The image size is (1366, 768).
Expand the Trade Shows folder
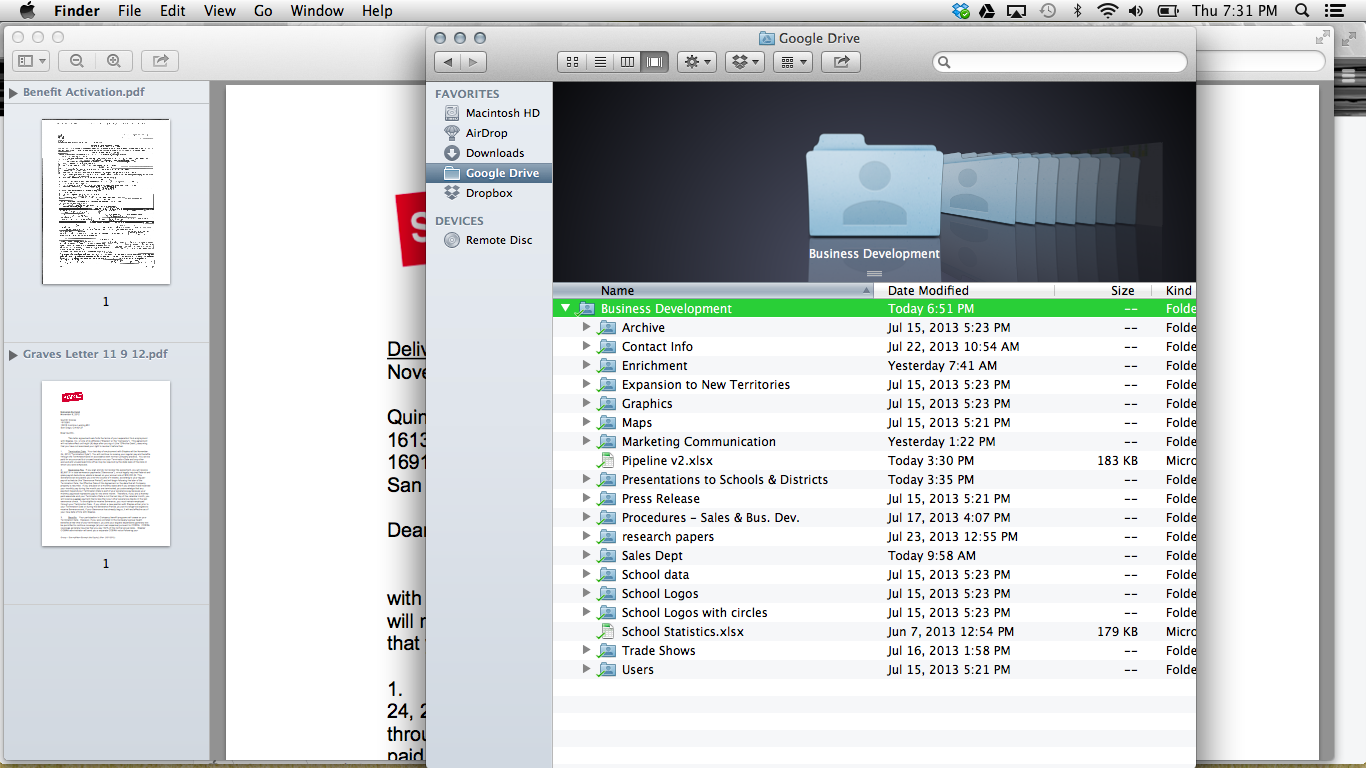pos(587,651)
